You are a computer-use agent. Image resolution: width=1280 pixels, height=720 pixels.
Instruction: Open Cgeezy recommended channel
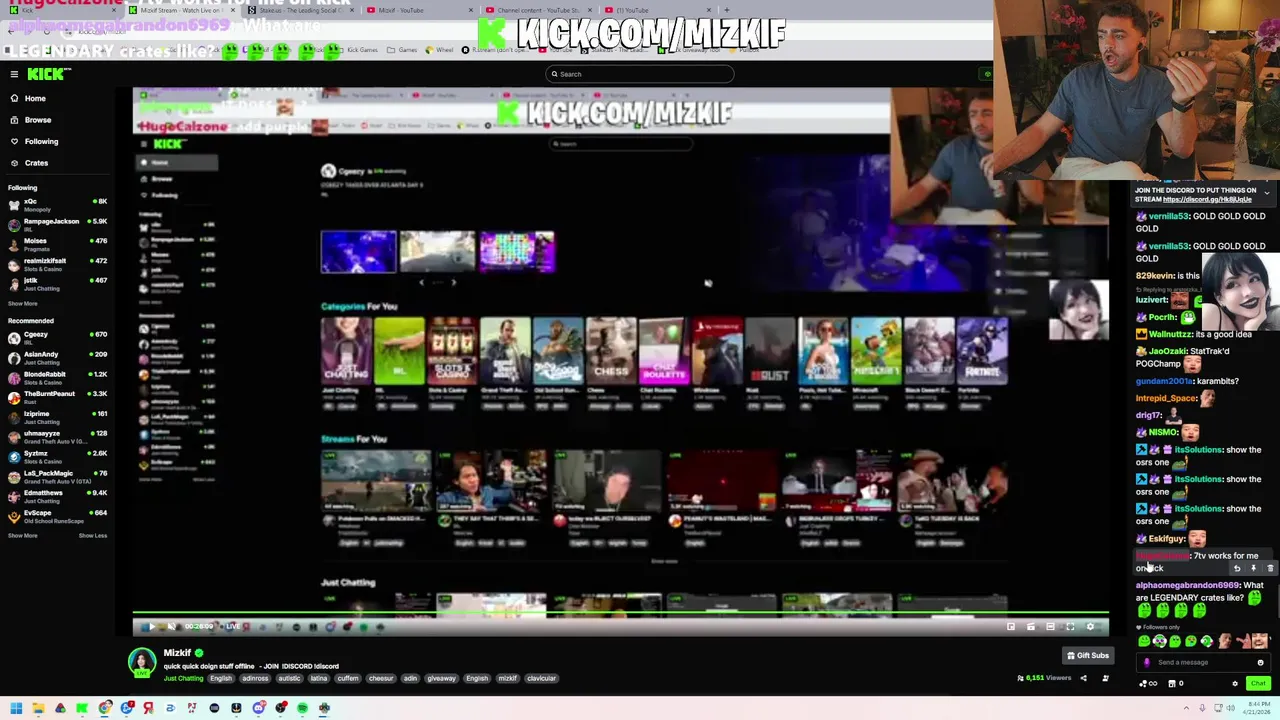[x=58, y=336]
